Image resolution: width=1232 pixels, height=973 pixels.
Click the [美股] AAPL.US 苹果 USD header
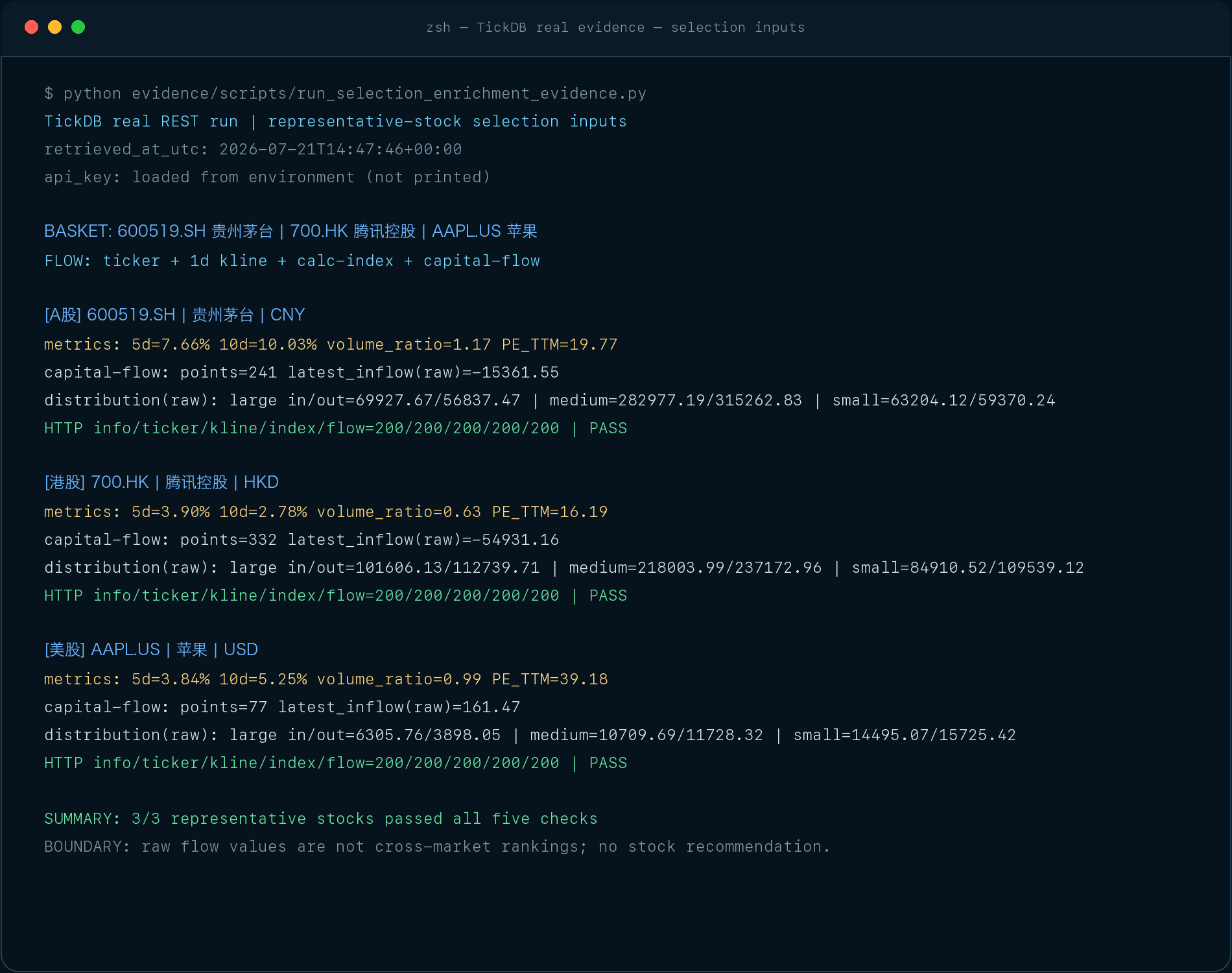point(151,650)
